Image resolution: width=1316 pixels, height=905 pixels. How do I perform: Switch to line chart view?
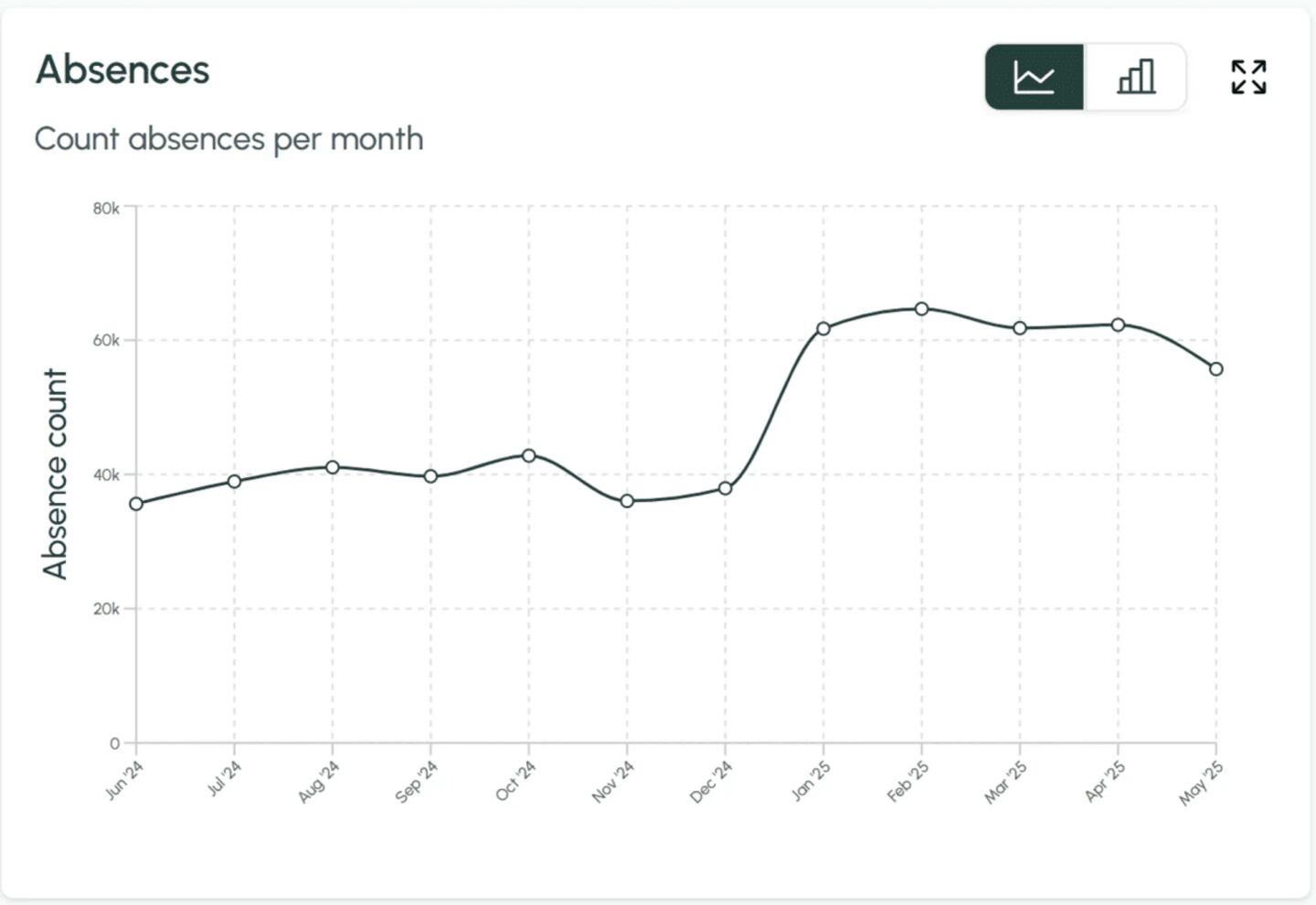(1035, 78)
